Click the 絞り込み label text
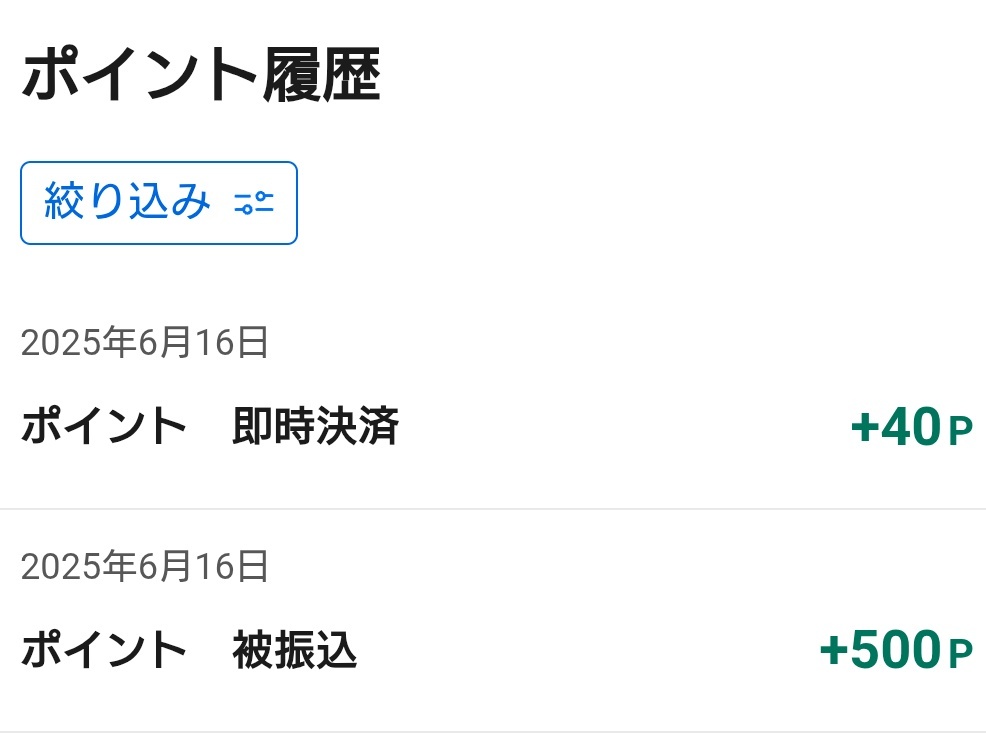The width and height of the screenshot is (986, 743). (x=127, y=202)
